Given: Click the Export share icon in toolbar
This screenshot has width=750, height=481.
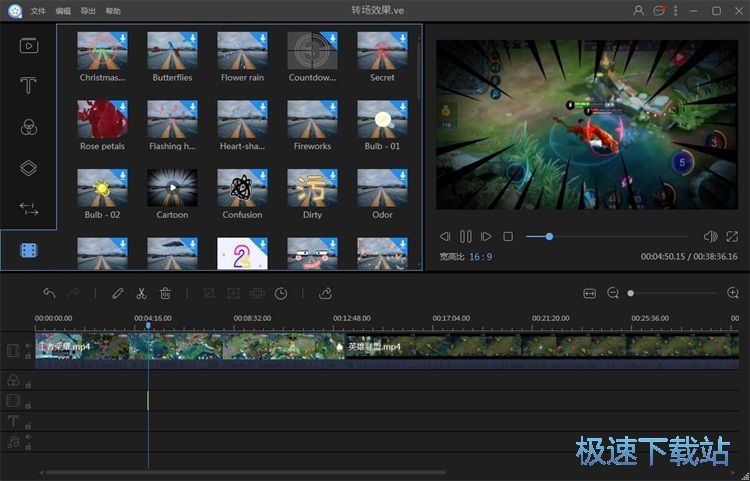Looking at the screenshot, I should [325, 293].
